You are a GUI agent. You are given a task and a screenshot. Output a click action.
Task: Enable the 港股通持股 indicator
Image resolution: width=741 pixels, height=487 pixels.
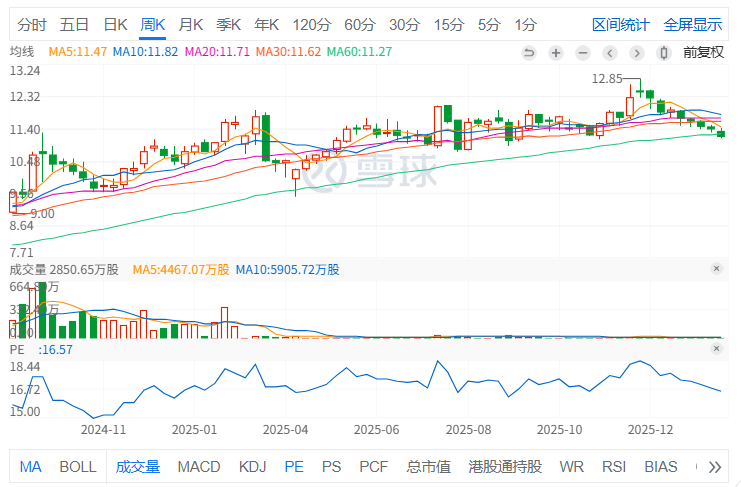(507, 467)
